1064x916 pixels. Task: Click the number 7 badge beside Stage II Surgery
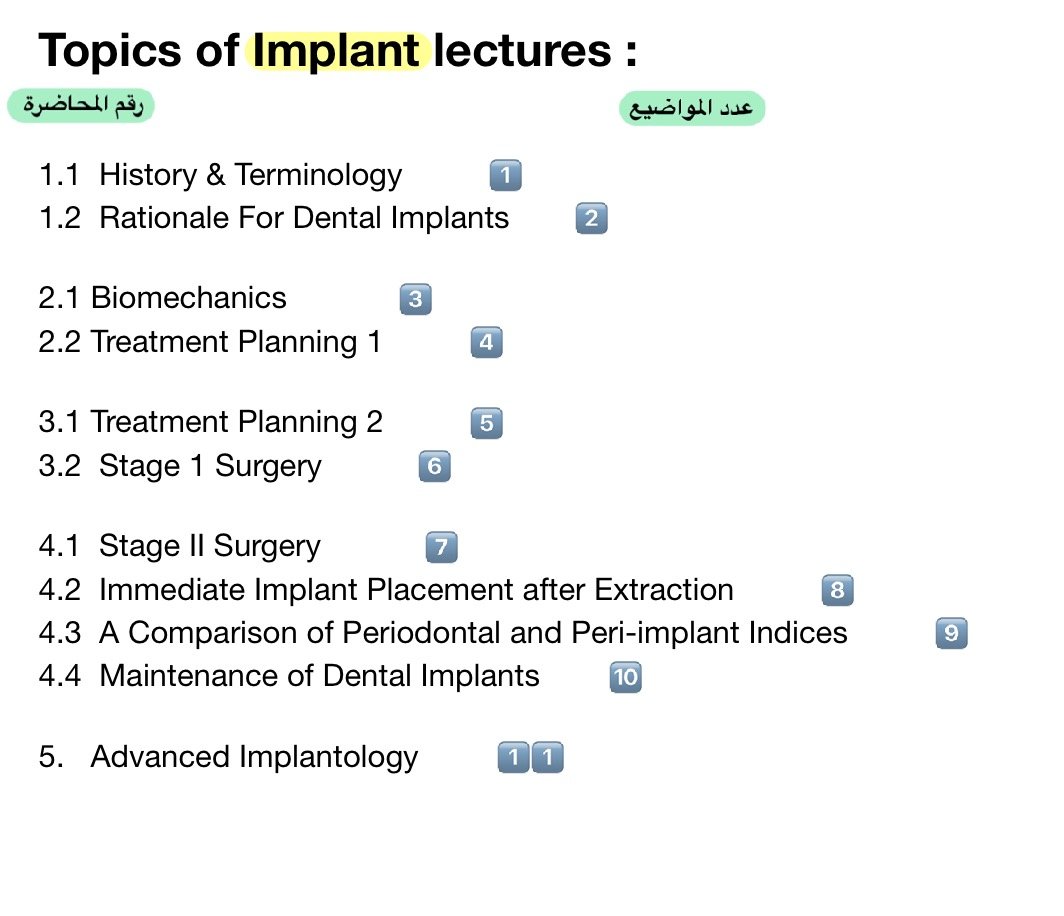coord(441,547)
